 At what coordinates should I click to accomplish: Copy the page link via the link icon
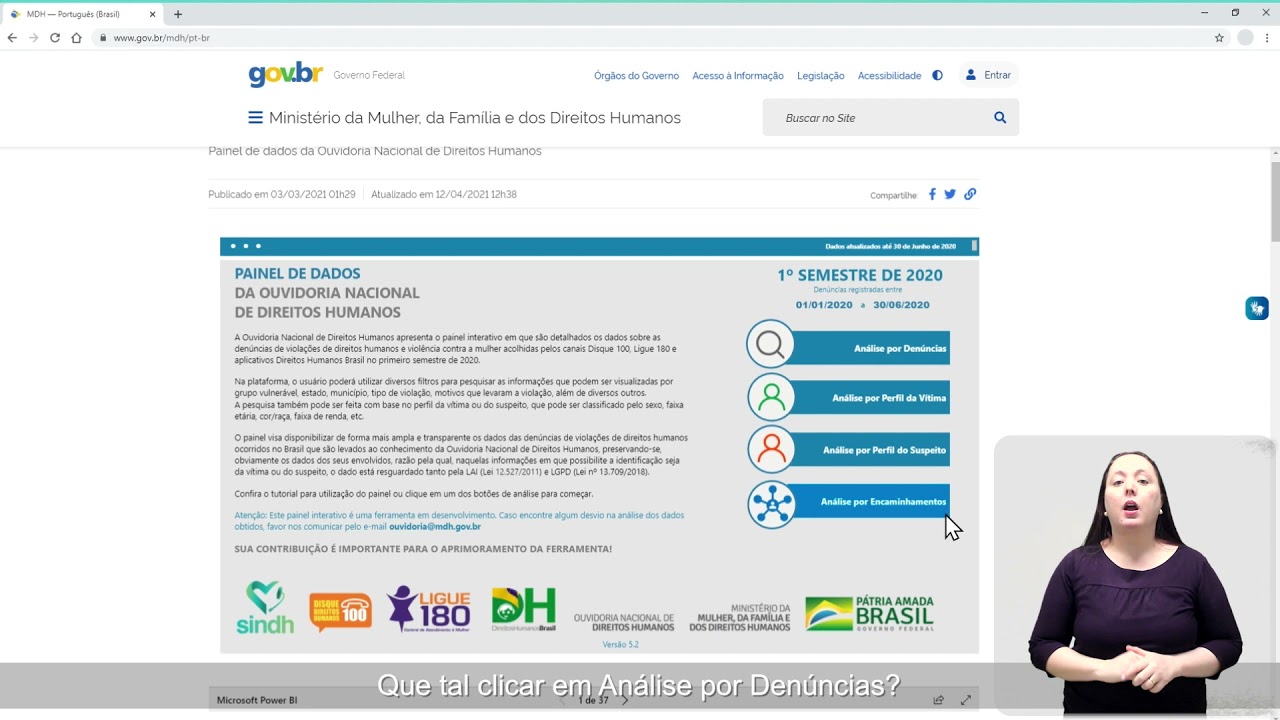[969, 194]
